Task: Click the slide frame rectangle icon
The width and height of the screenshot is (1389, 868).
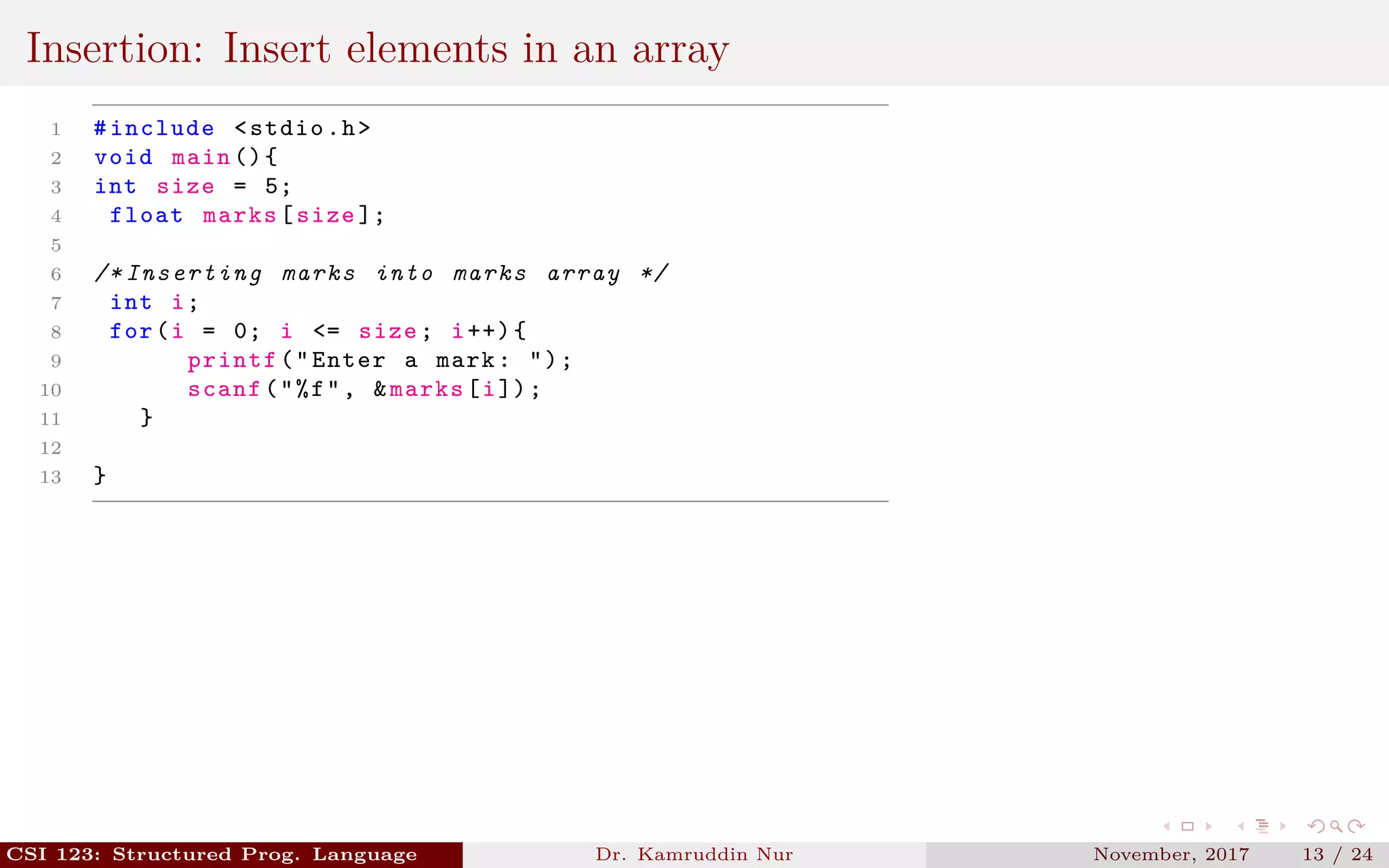Action: click(1188, 826)
